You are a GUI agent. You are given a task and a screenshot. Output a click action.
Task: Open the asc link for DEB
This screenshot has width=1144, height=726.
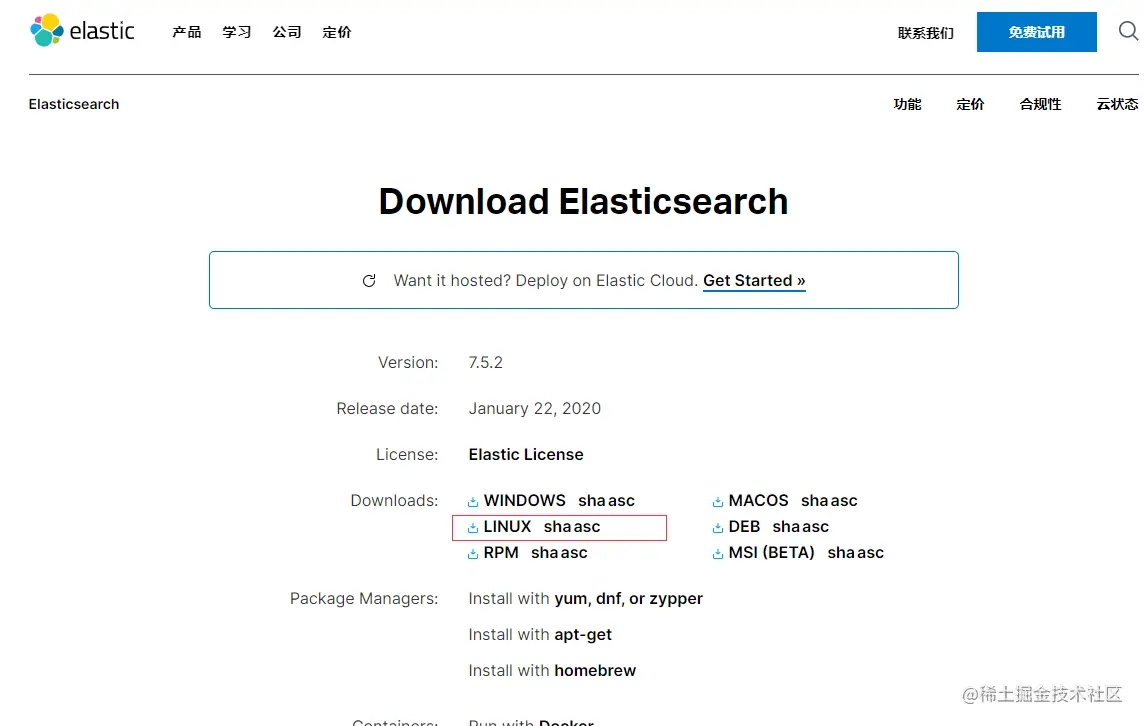point(816,528)
